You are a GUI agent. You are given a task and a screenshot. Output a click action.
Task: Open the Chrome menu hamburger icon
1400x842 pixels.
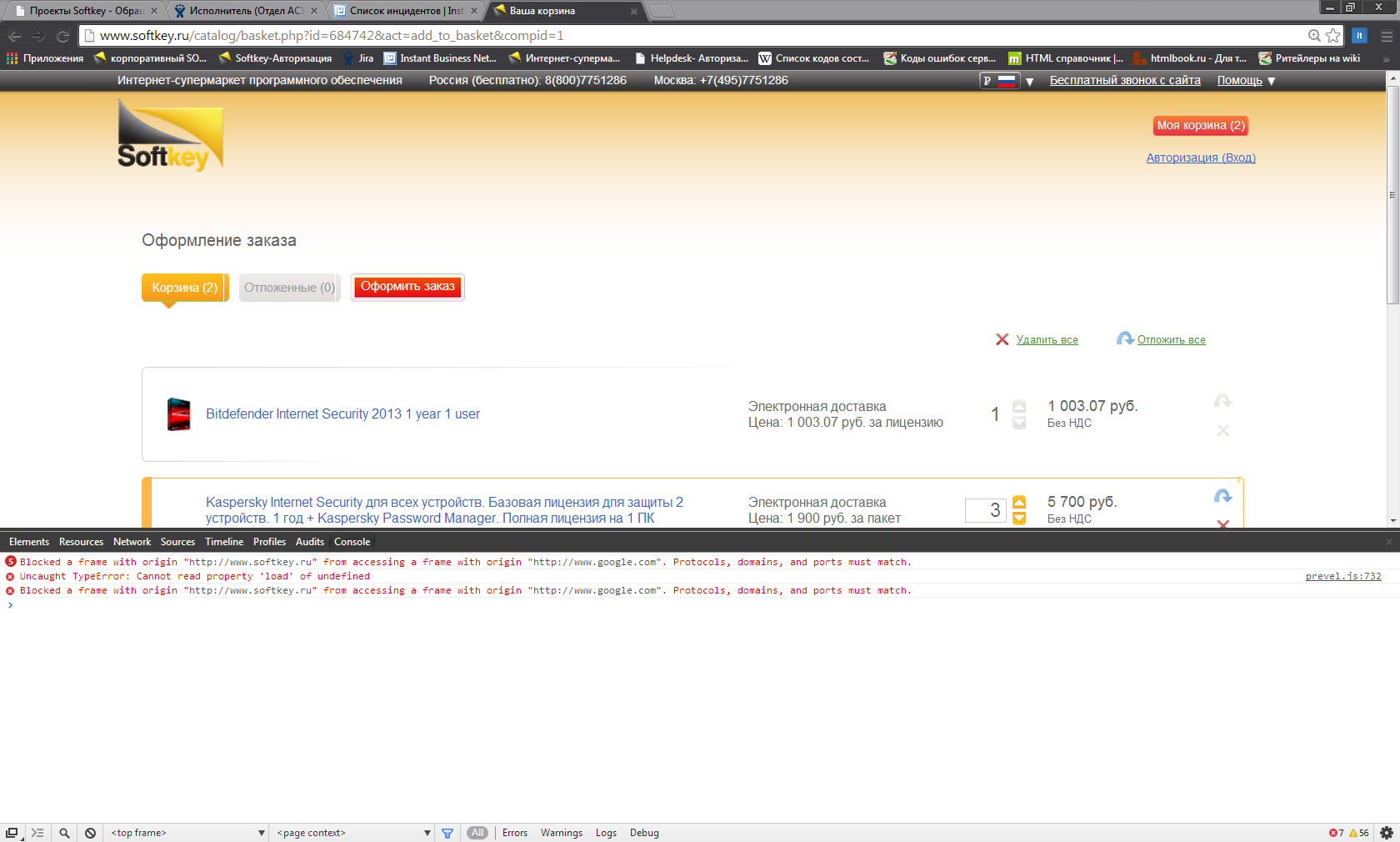tap(1387, 36)
